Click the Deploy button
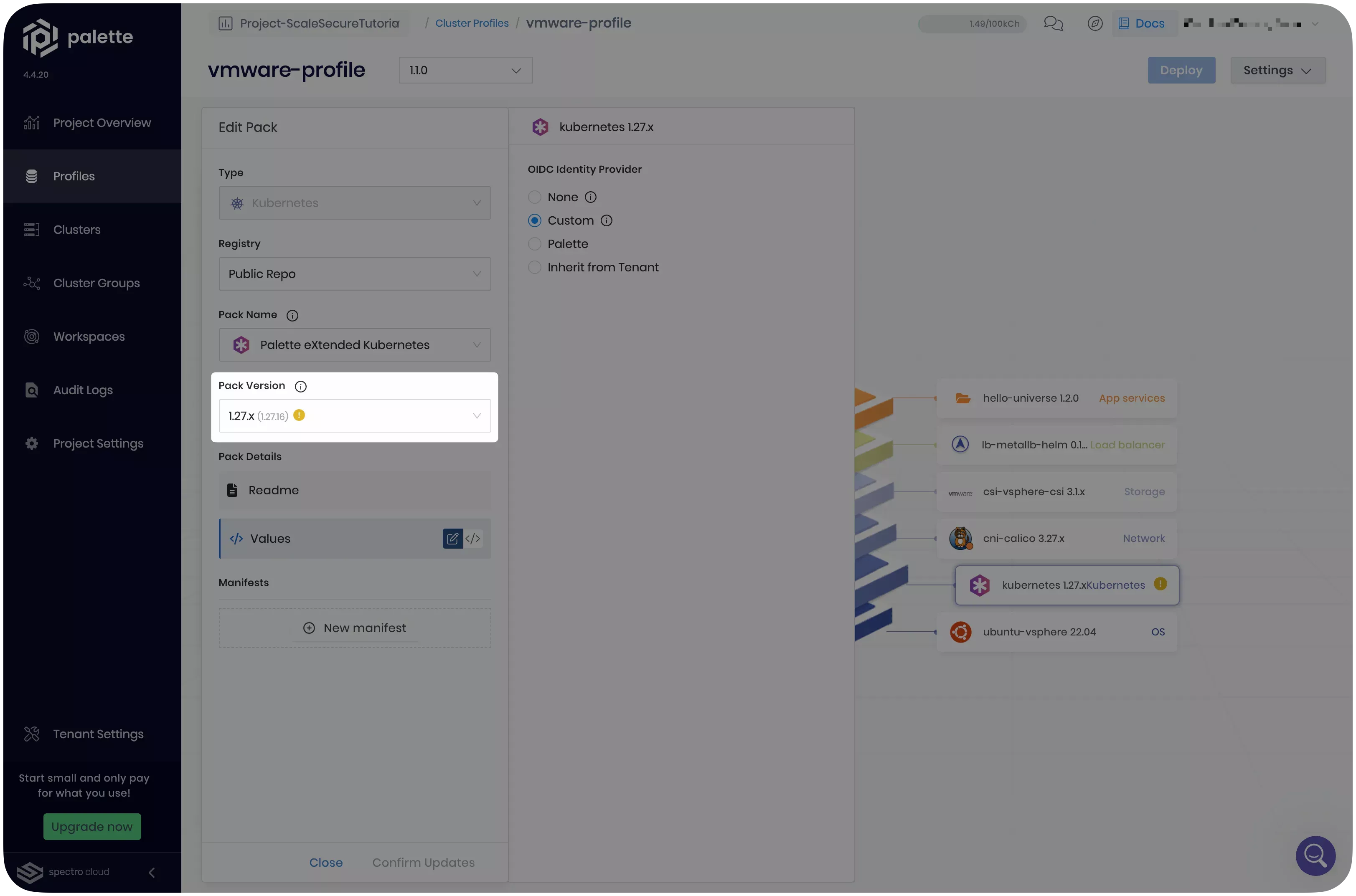The image size is (1356, 896). (x=1181, y=70)
